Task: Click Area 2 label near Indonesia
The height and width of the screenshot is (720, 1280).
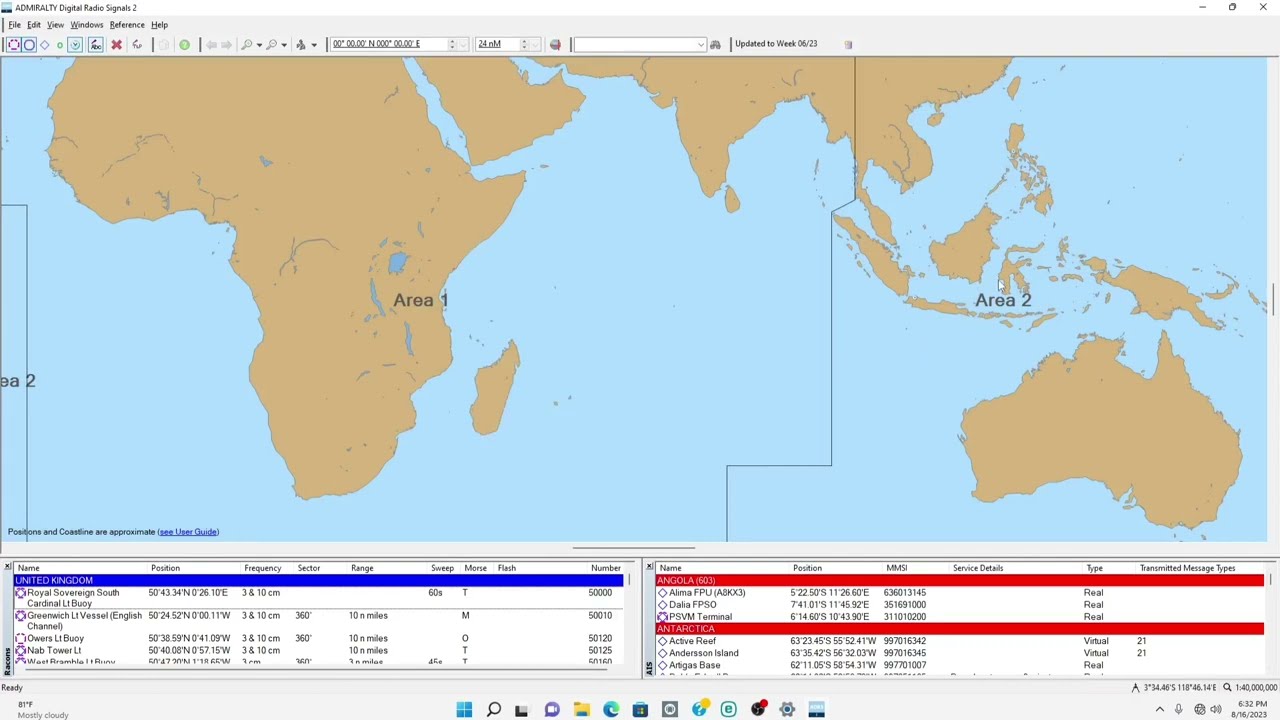Action: tap(1003, 300)
